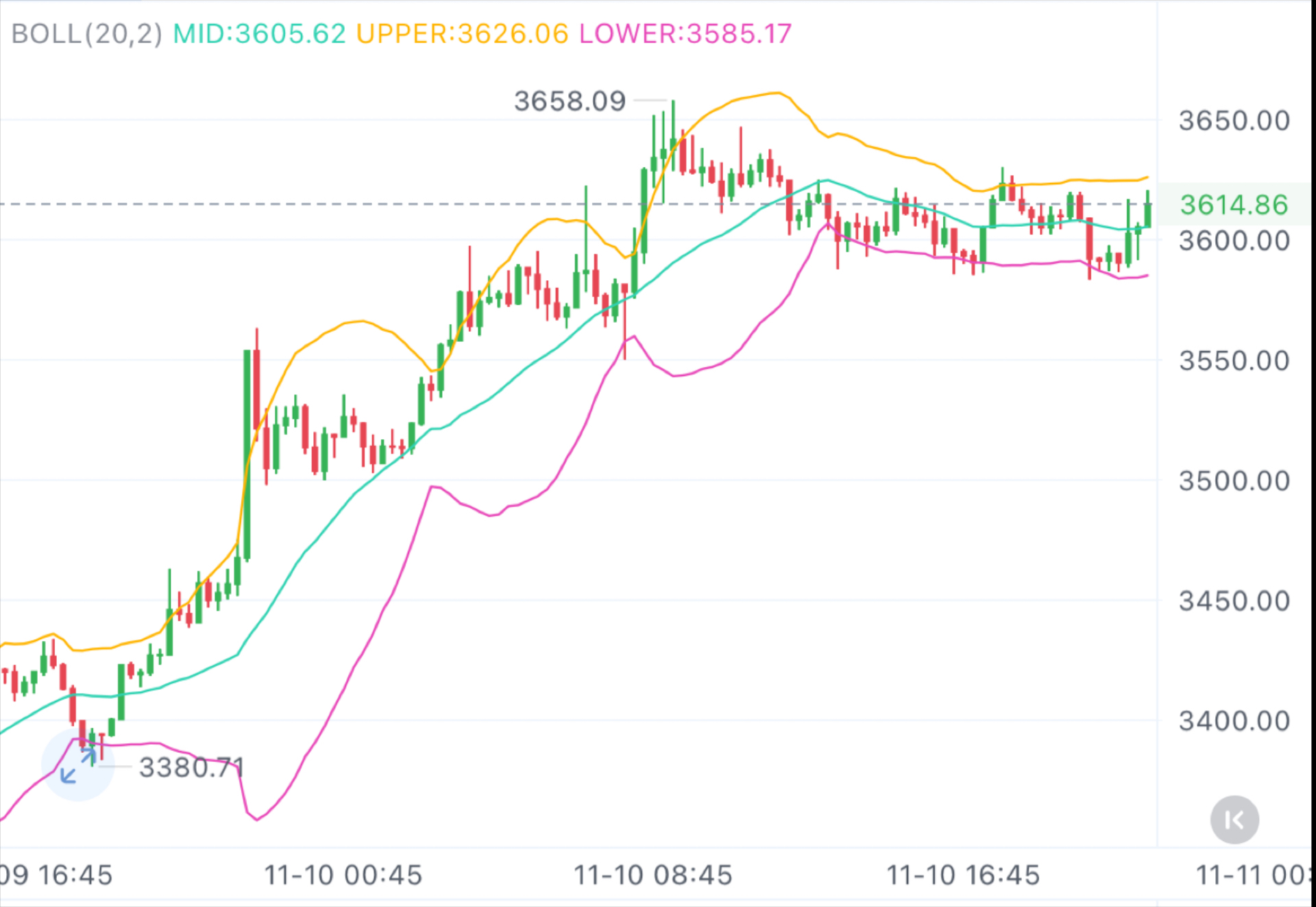1316x907 pixels.
Task: Click the 3500.00 price axis label
Action: (x=1234, y=481)
